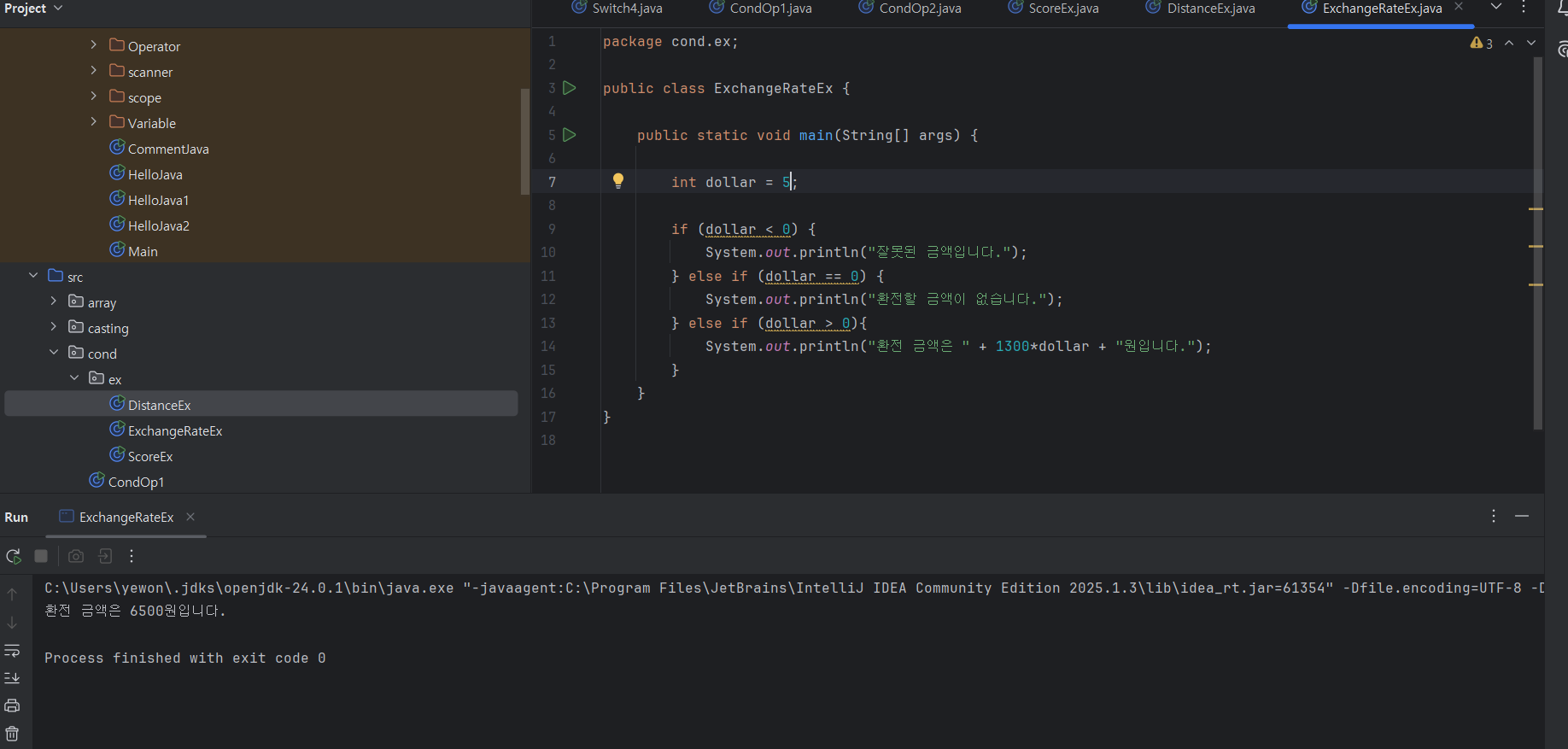Screen dimensions: 1568x749
Task: Select ExchangeRateEx in project tree
Action: point(166,430)
